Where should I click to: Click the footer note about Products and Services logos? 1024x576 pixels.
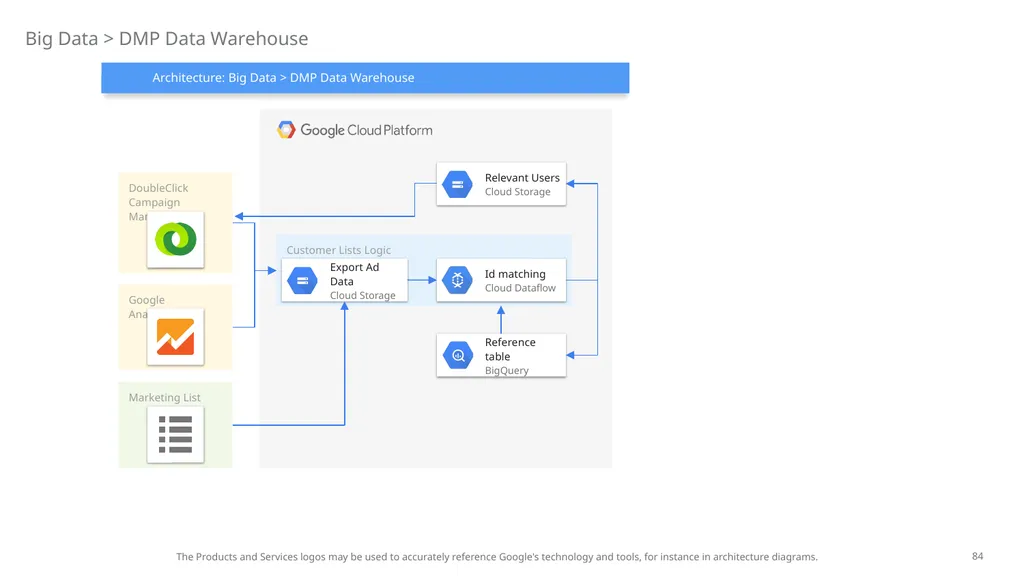point(497,557)
